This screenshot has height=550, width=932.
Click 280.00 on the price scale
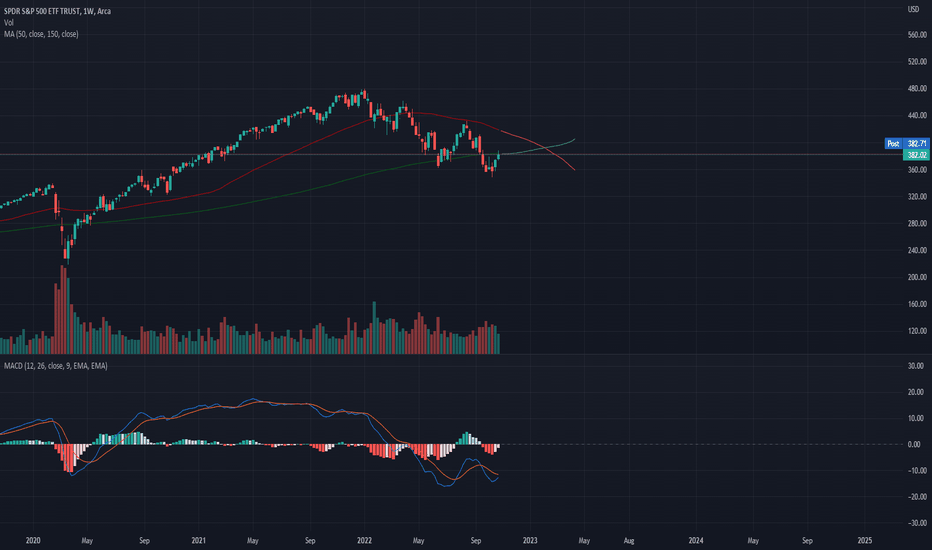click(917, 224)
